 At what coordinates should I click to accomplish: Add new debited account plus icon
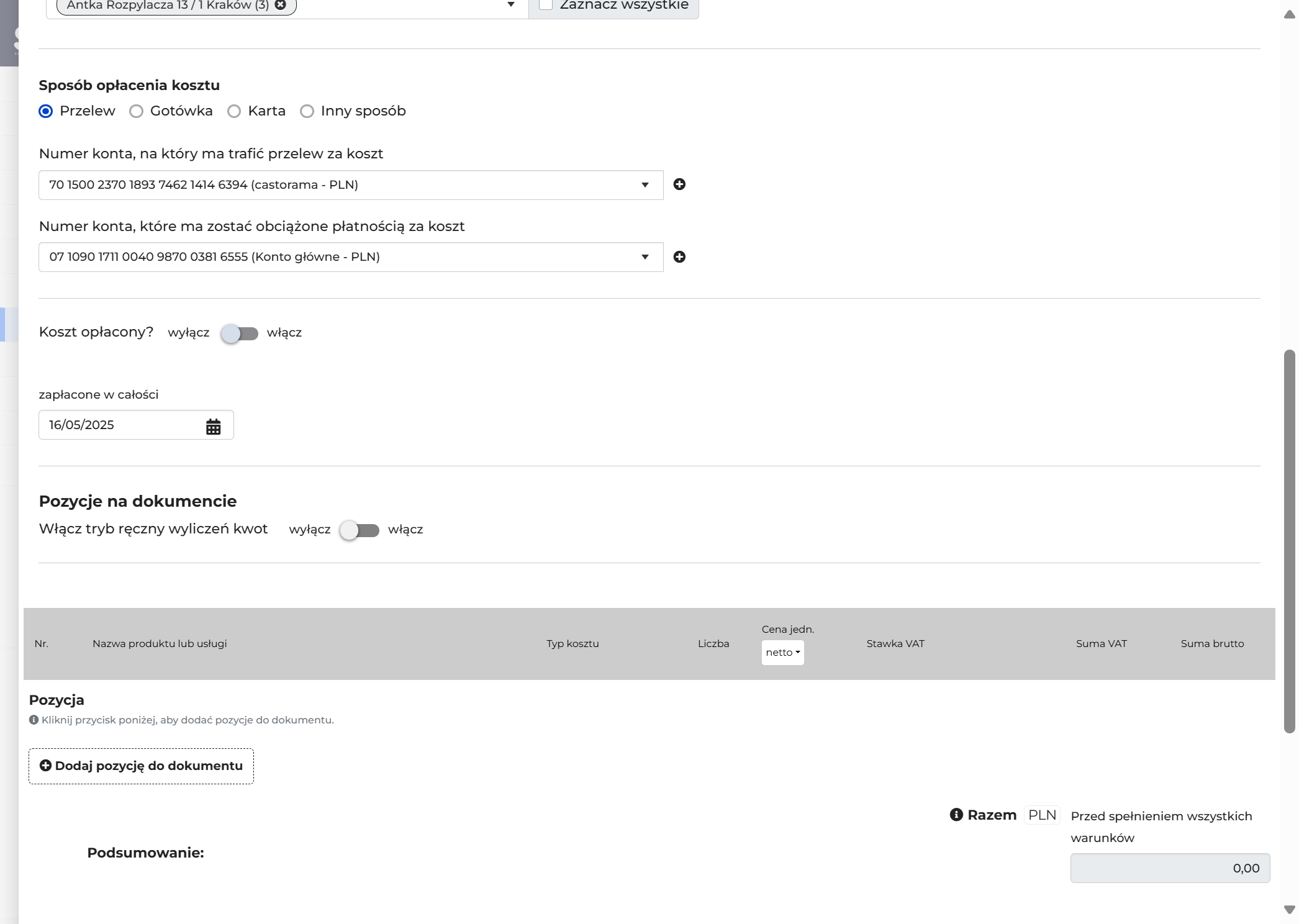click(679, 257)
